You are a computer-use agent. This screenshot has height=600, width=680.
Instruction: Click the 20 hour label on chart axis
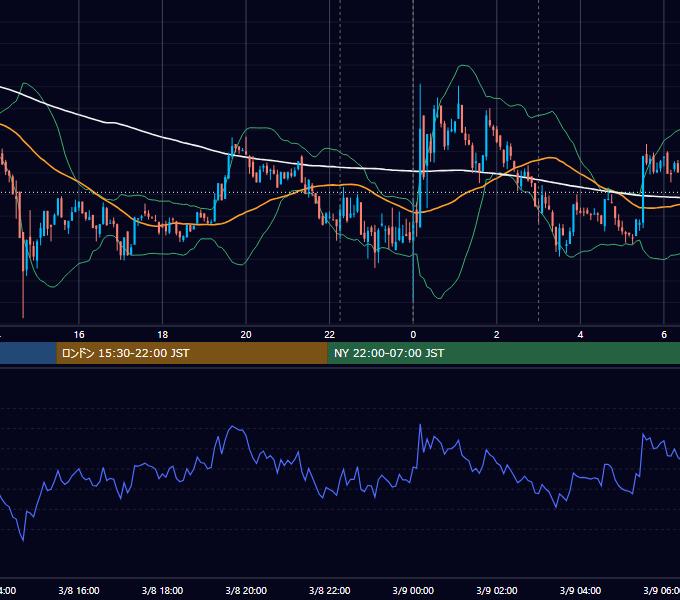tap(246, 335)
